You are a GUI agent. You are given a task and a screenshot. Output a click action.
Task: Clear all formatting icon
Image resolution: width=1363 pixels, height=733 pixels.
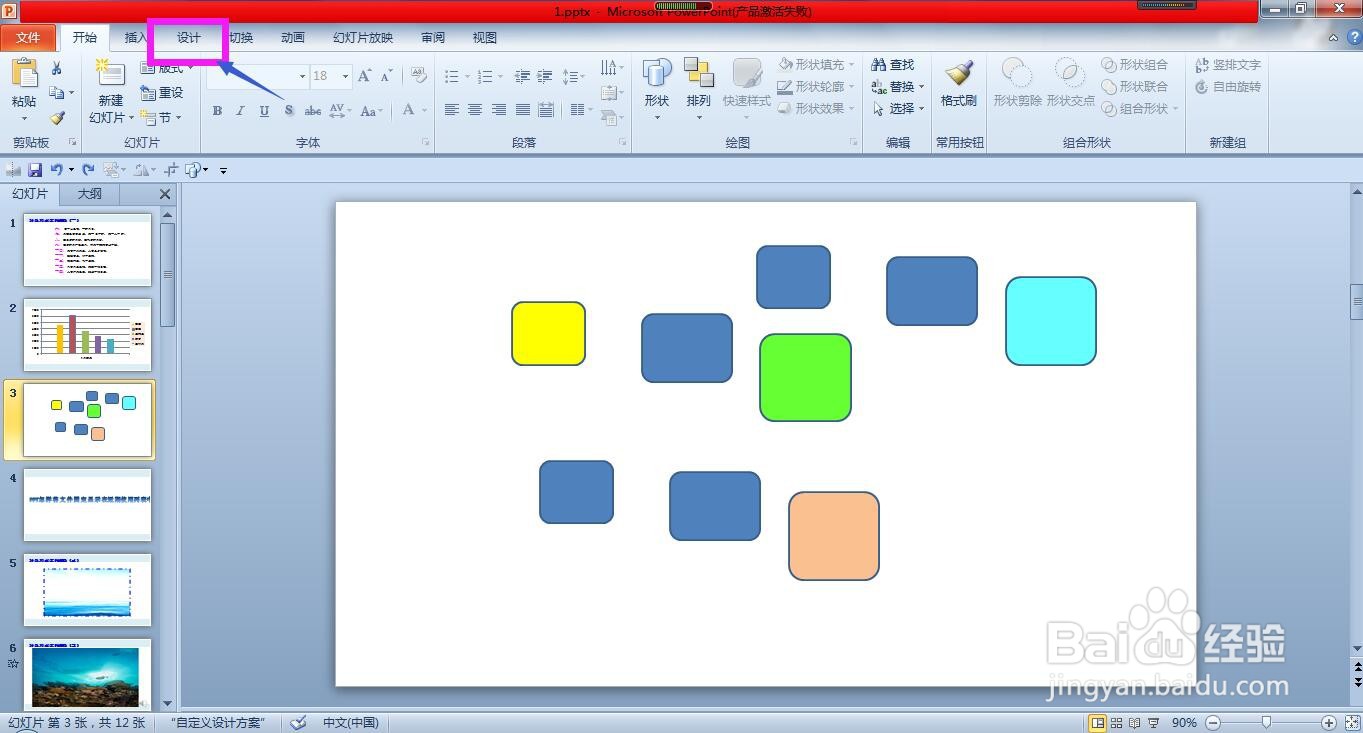(x=419, y=76)
